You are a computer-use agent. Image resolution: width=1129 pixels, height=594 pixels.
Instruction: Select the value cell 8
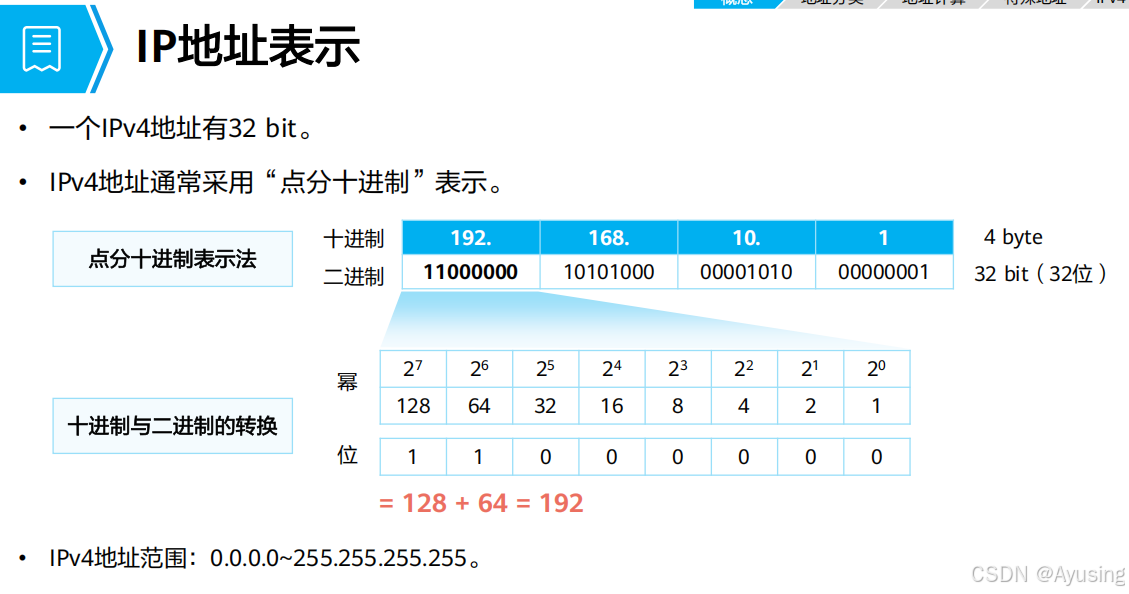(x=678, y=406)
